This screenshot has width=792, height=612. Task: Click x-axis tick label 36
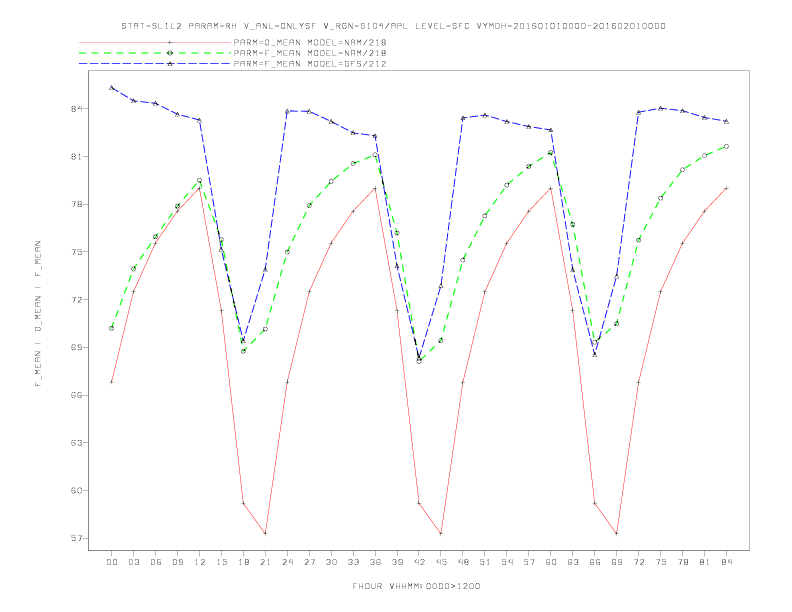tap(375, 562)
